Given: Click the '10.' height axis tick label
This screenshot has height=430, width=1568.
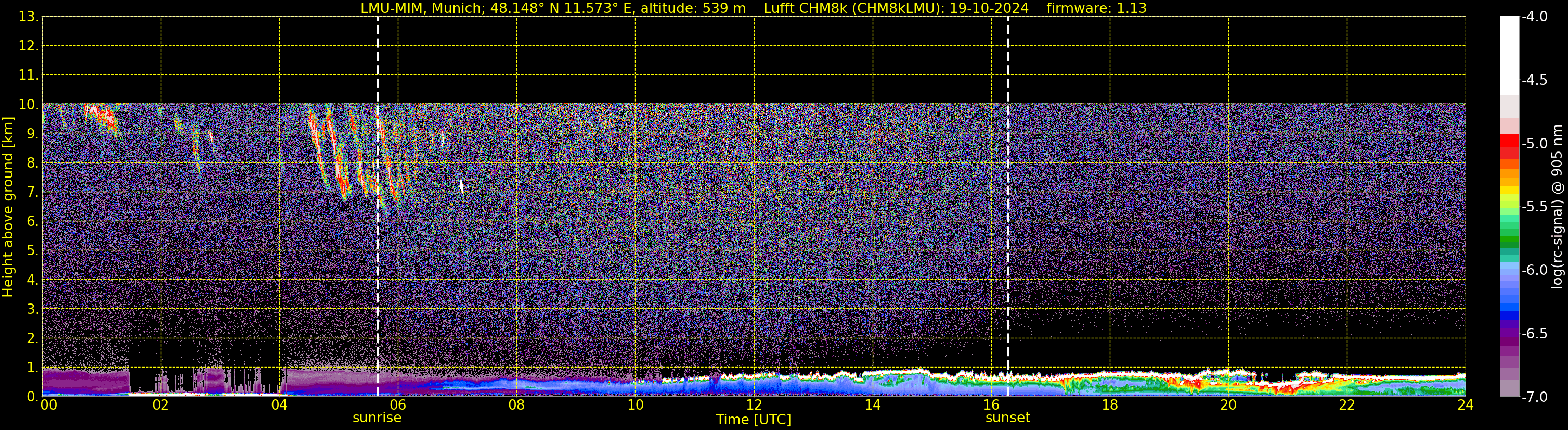Looking at the screenshot, I should tap(29, 105).
